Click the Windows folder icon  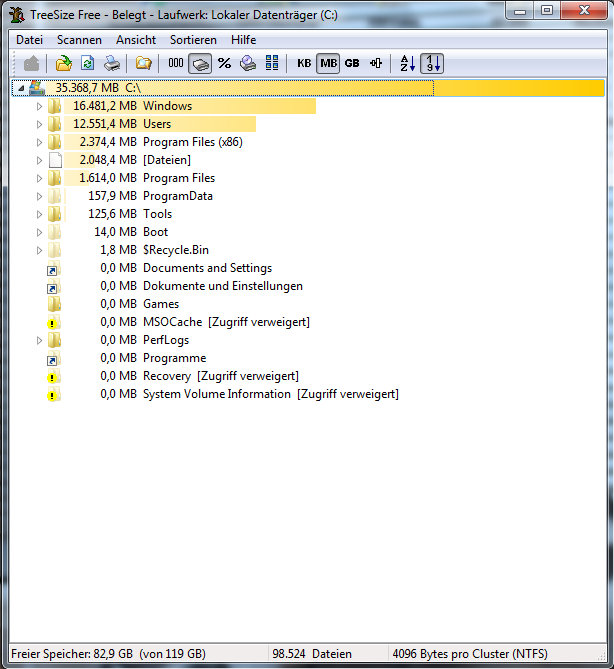pyautogui.click(x=54, y=106)
